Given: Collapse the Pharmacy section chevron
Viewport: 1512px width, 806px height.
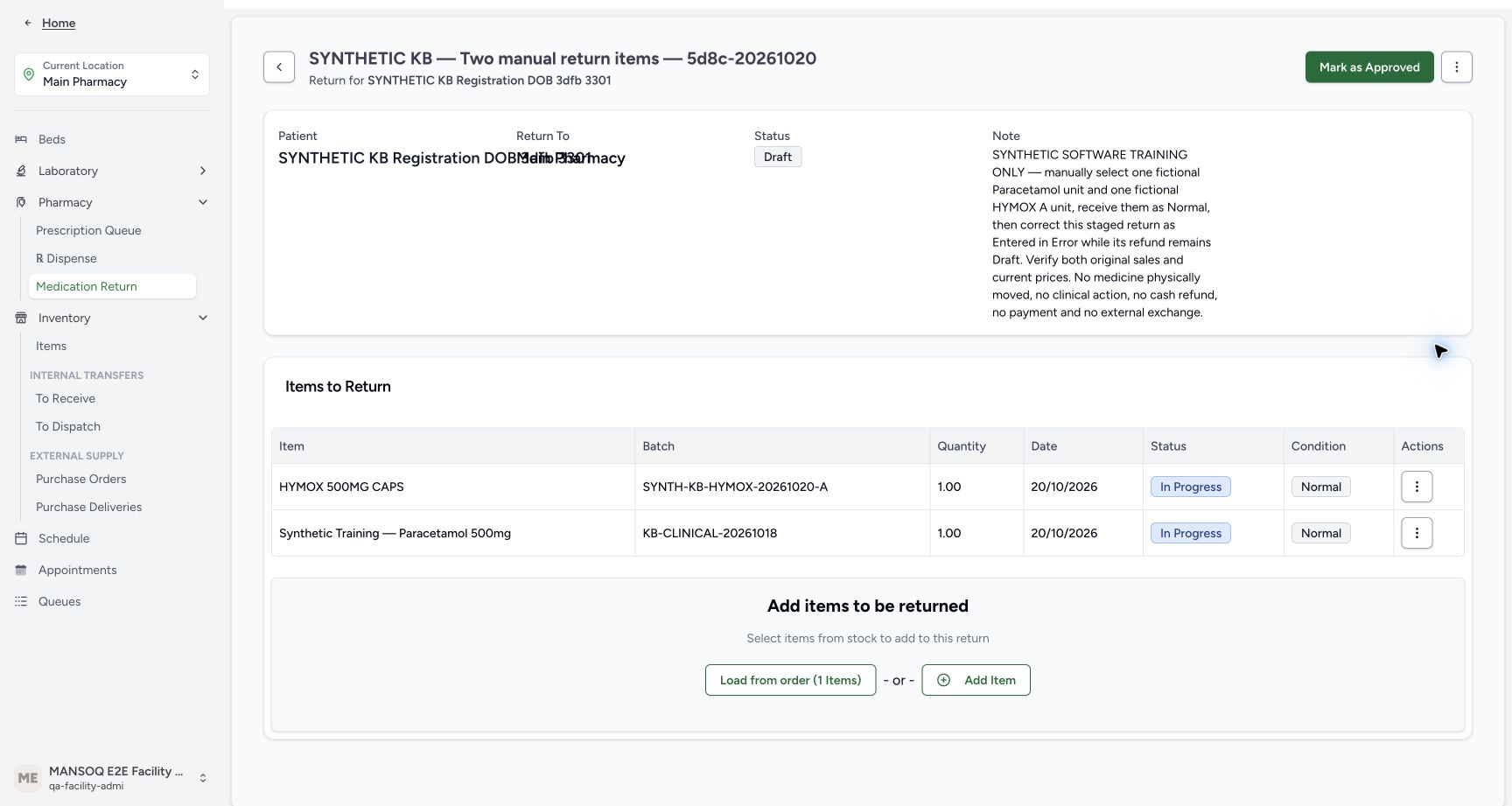Looking at the screenshot, I should click(x=203, y=202).
